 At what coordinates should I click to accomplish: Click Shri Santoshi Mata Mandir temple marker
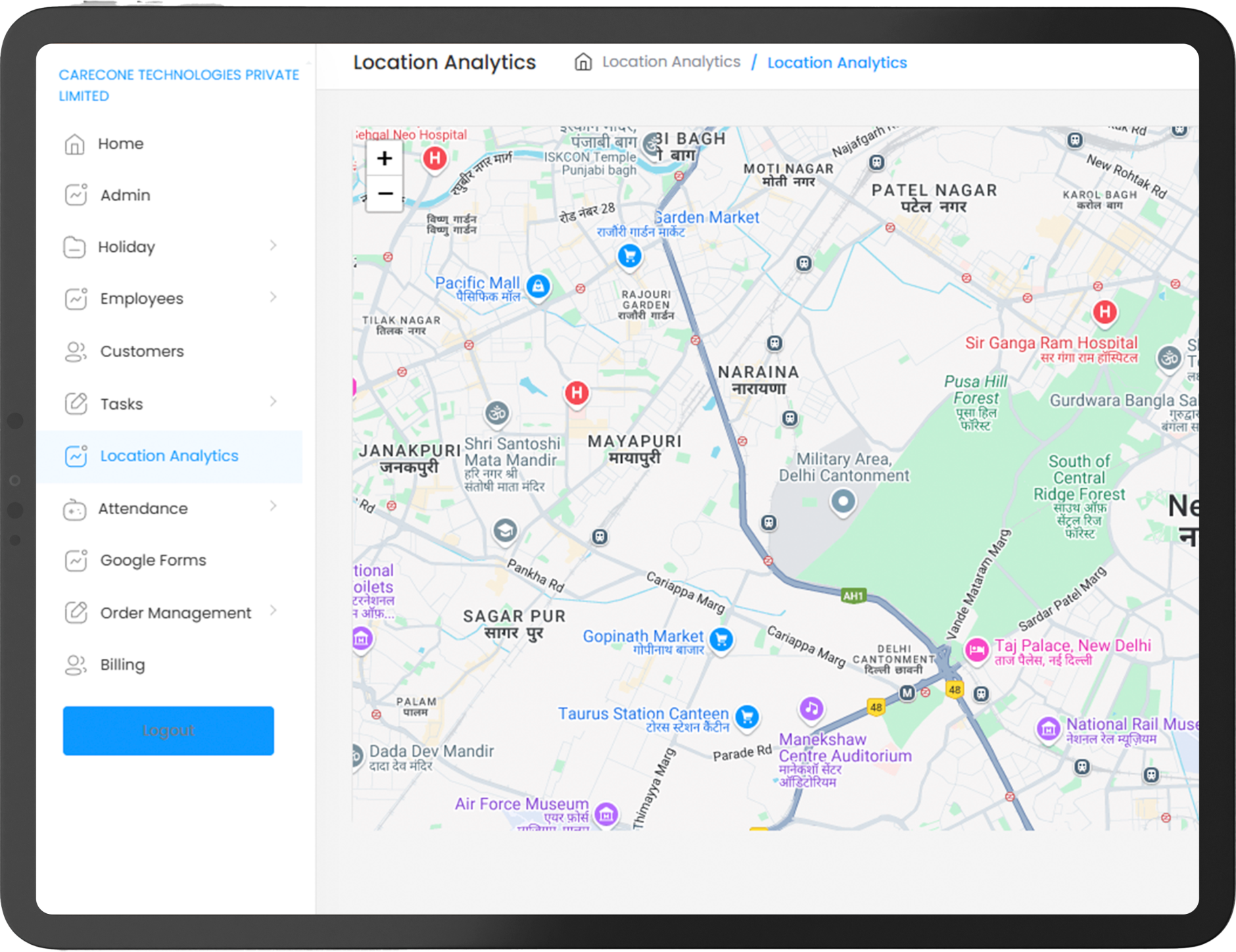[x=497, y=414]
